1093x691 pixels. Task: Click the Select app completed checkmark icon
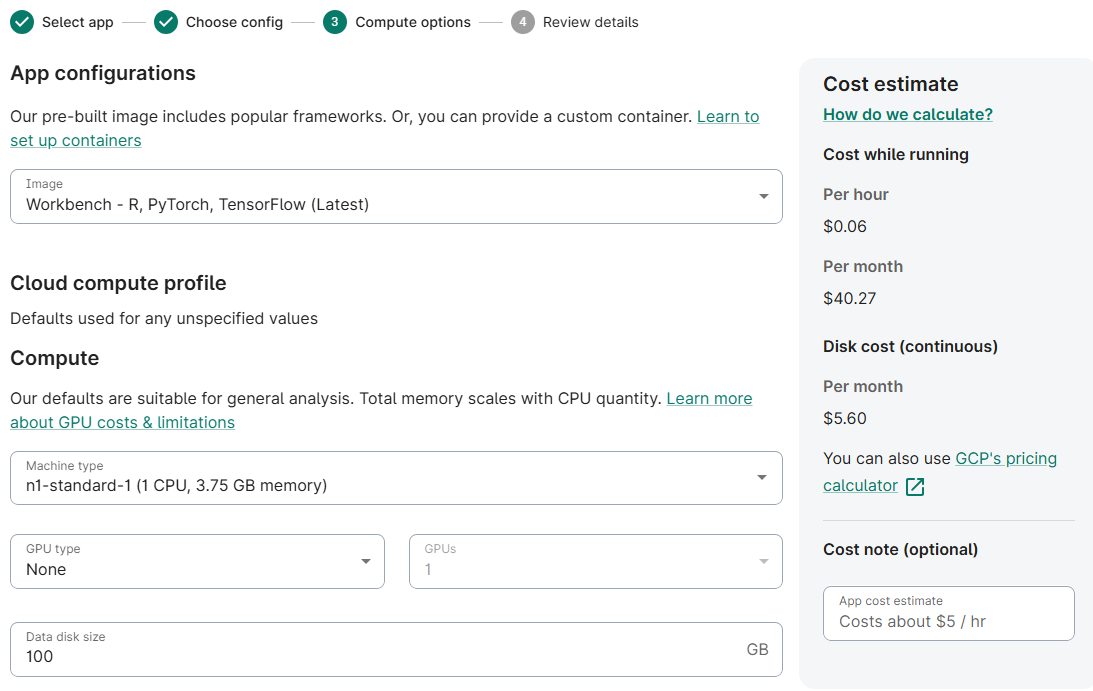pyautogui.click(x=22, y=21)
